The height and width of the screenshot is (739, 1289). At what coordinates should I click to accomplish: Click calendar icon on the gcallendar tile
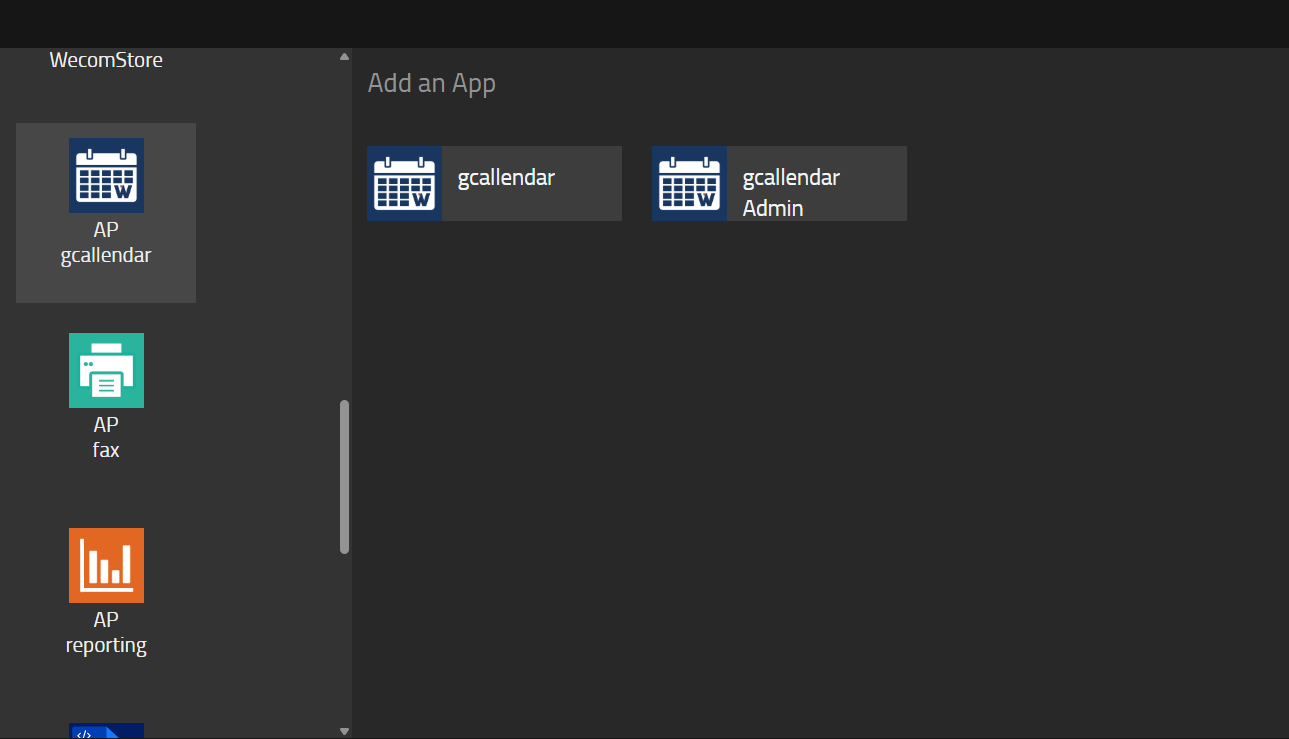(404, 183)
